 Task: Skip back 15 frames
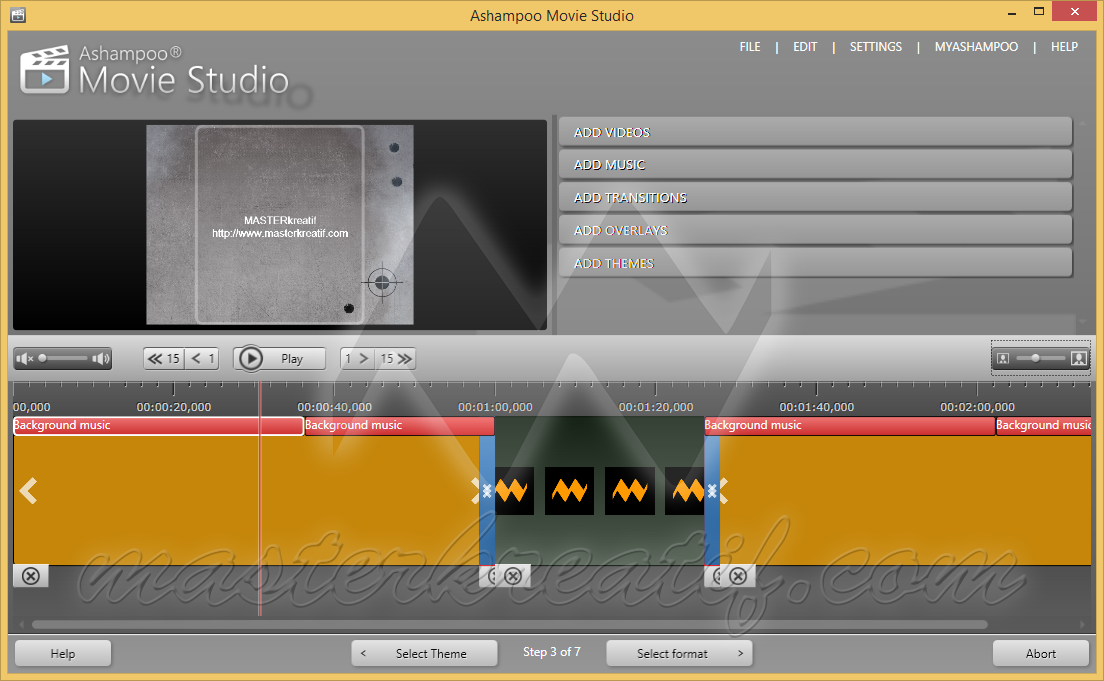164,358
